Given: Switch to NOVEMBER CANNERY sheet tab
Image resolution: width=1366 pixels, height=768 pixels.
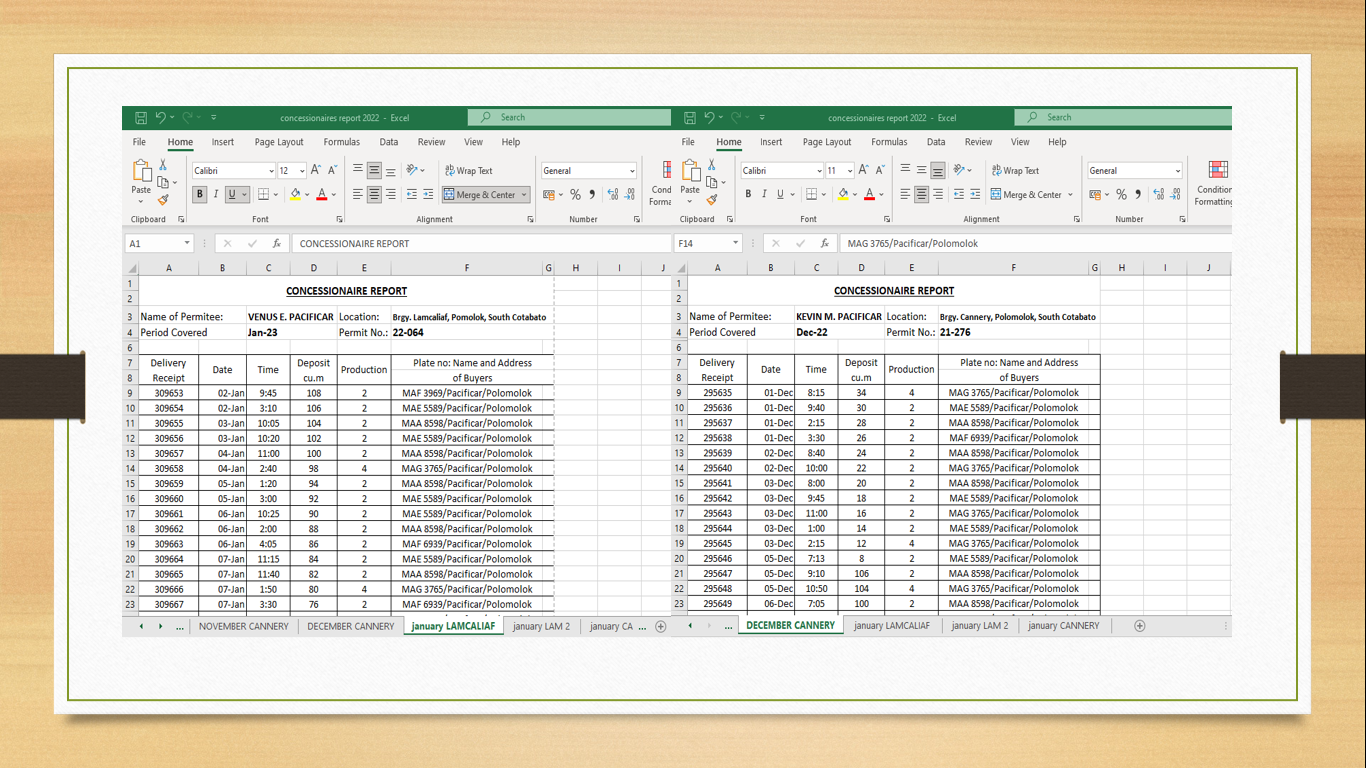Looking at the screenshot, I should pyautogui.click(x=243, y=626).
